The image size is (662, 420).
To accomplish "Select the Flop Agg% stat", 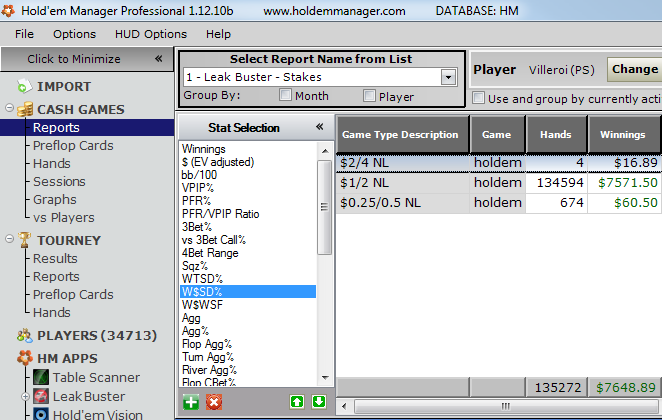I will pos(248,344).
